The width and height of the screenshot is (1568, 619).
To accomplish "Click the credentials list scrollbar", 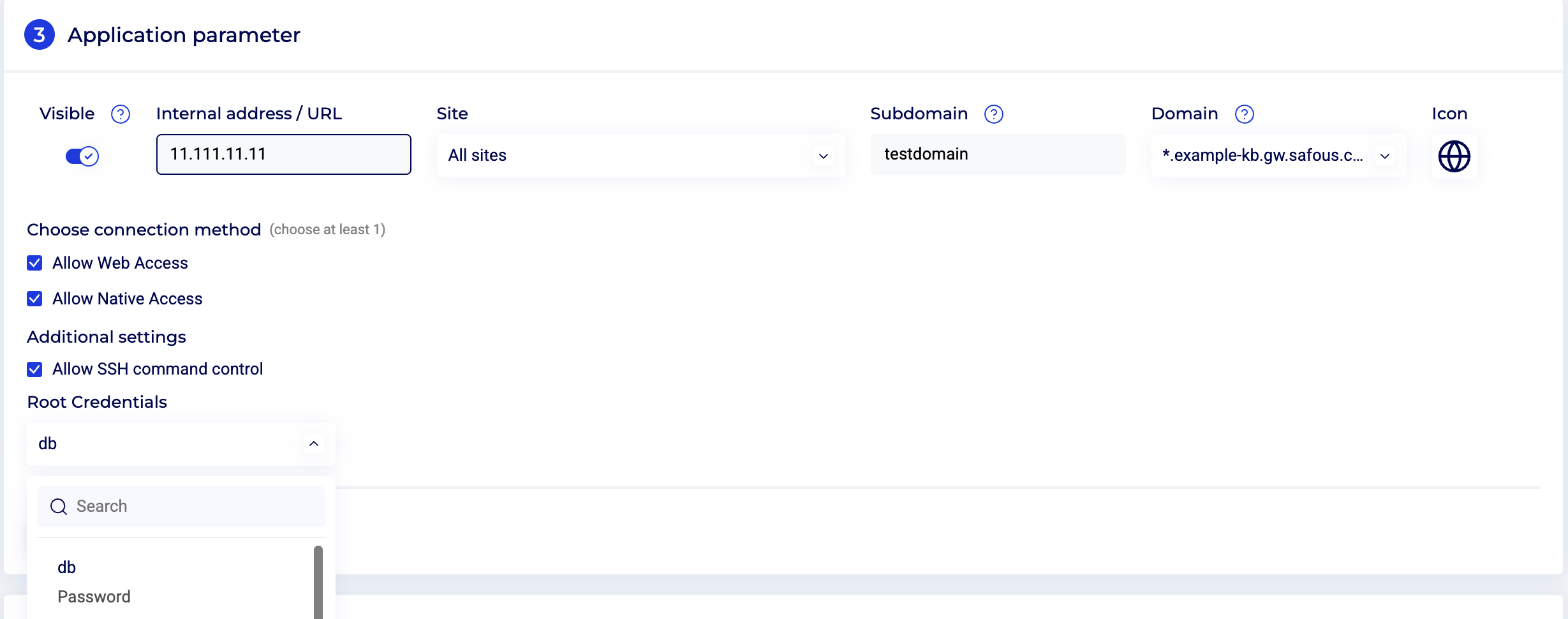I will click(318, 581).
